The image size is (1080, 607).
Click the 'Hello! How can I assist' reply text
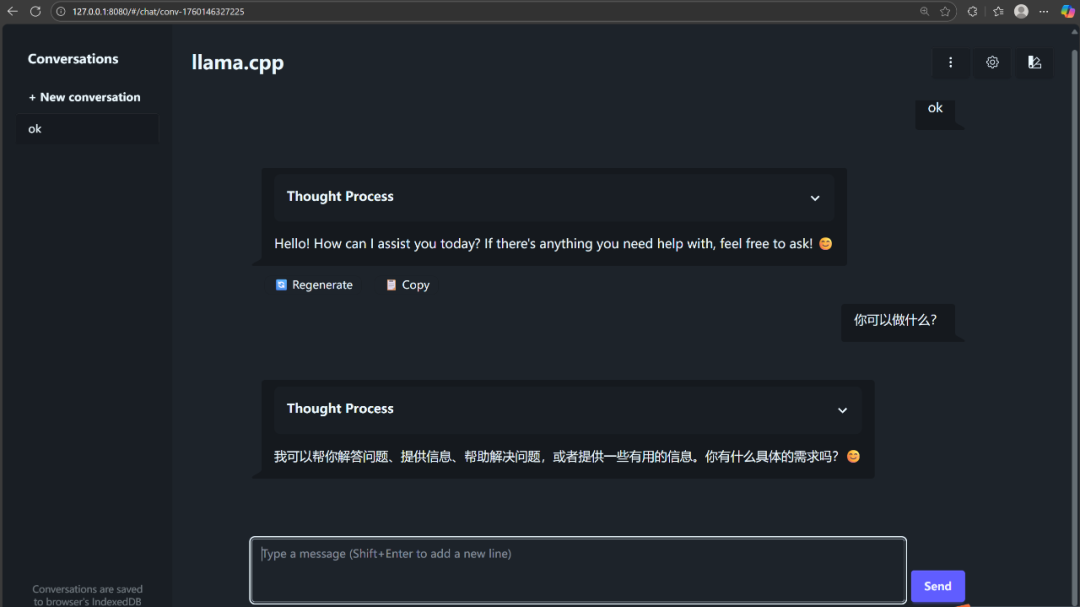pos(543,244)
